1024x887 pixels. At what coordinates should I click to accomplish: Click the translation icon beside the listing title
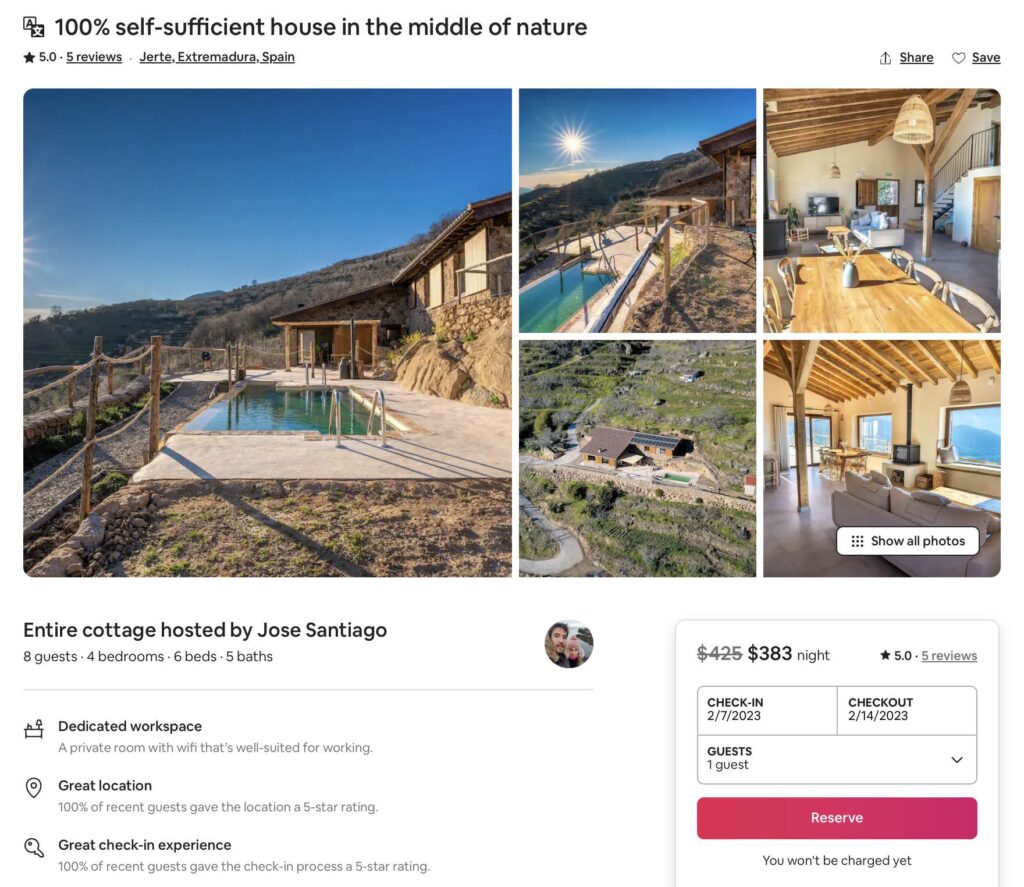[33, 25]
